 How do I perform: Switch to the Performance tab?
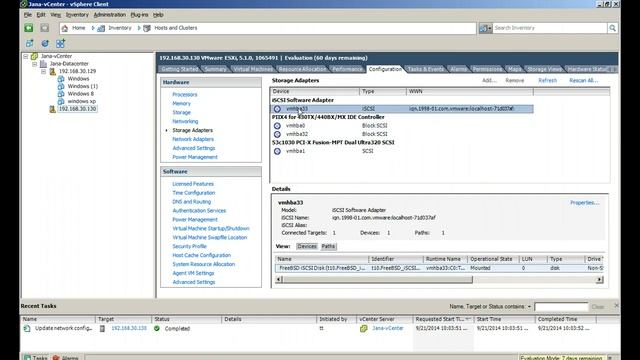(x=347, y=69)
